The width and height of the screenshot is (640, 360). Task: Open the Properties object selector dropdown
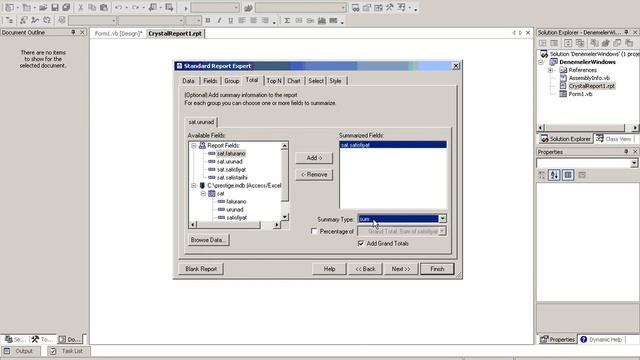[634, 163]
